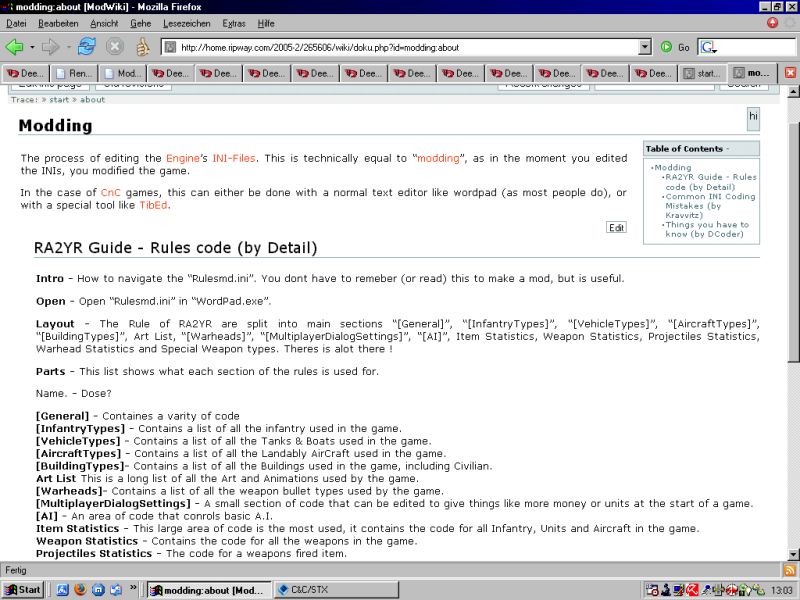Open the forward button history dropdown
800x600 pixels.
pyautogui.click(x=68, y=47)
